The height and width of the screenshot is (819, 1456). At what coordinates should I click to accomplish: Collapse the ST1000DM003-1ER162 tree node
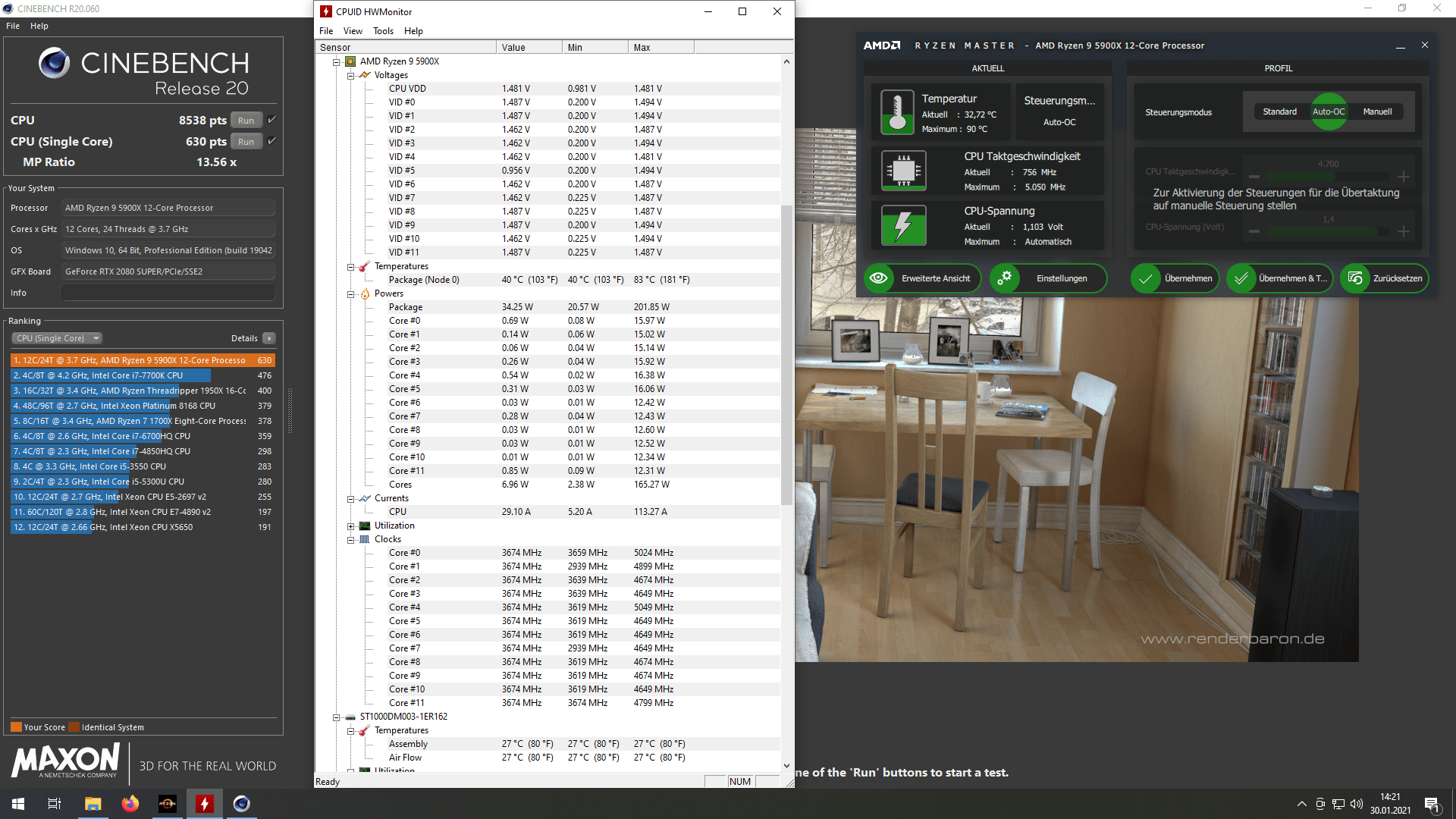click(336, 717)
